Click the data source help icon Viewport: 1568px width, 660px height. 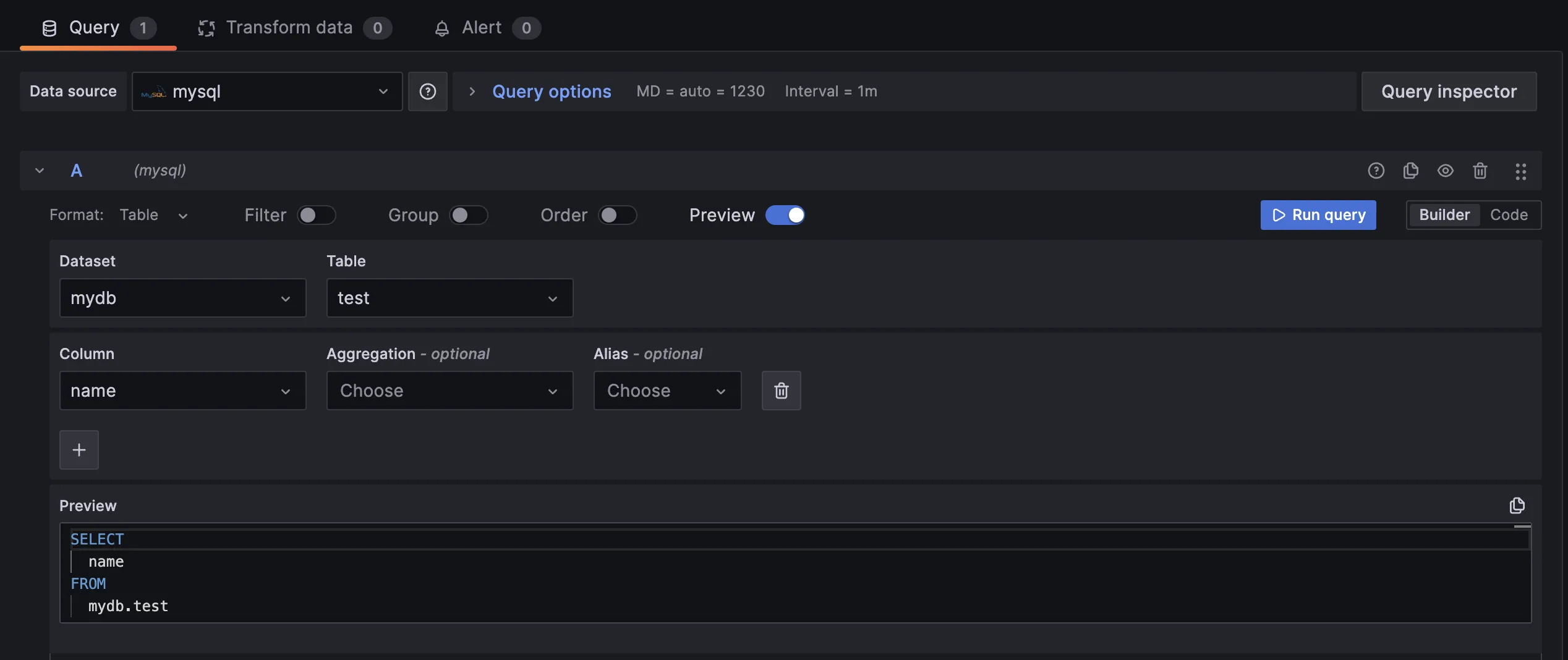point(427,91)
